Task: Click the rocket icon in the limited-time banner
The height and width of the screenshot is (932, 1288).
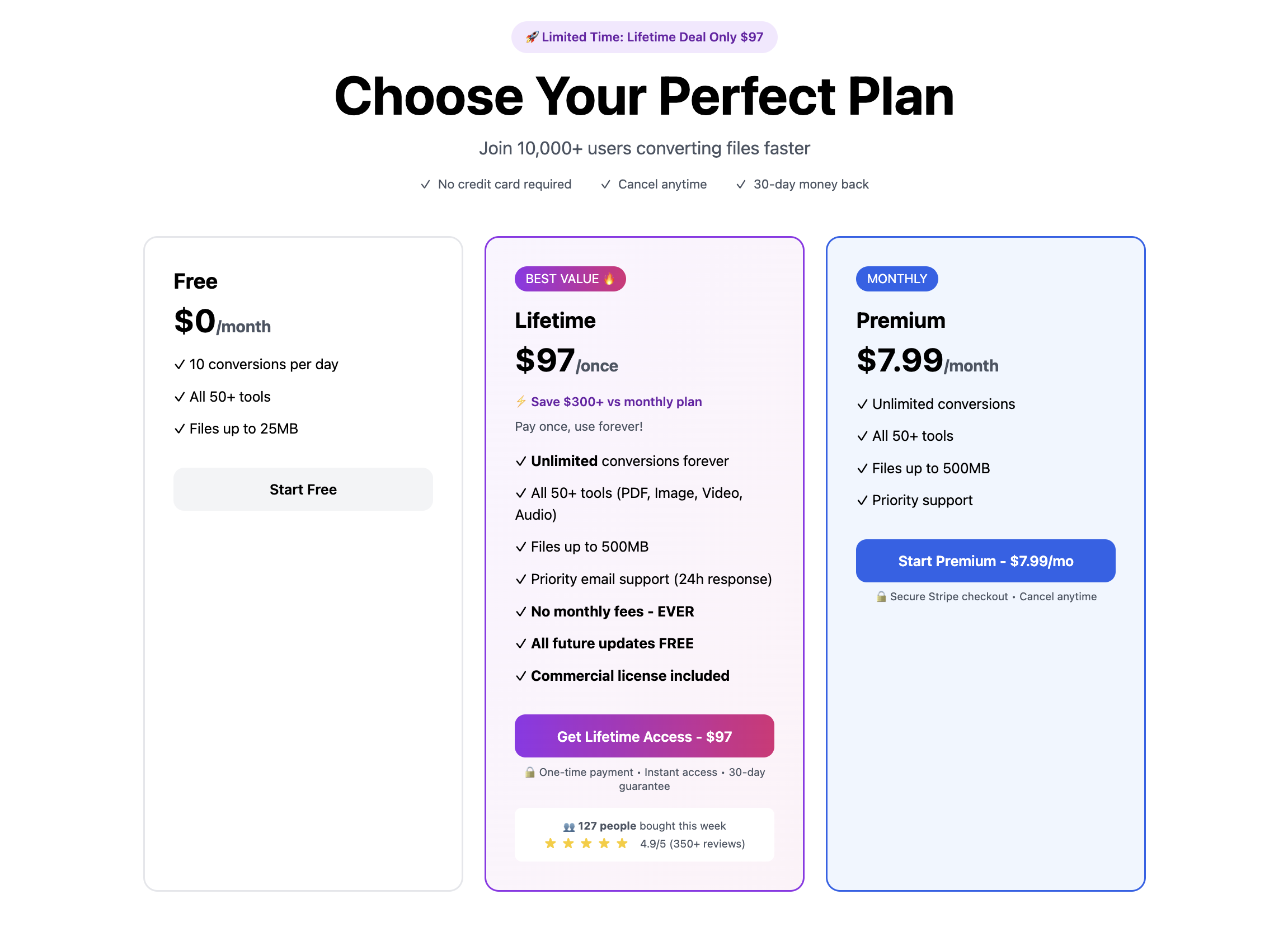Action: click(532, 37)
